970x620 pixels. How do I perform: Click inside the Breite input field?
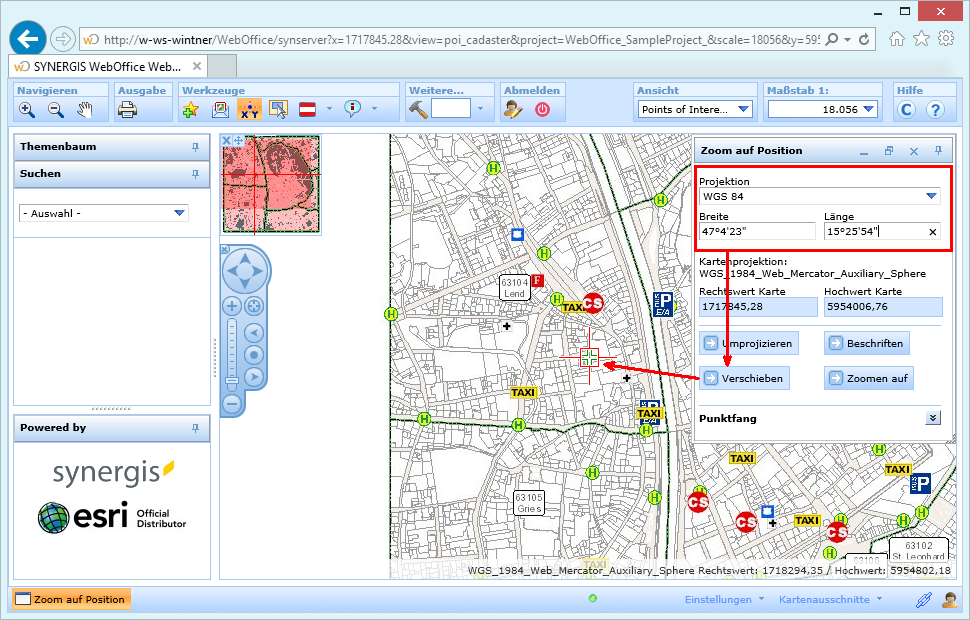755,231
